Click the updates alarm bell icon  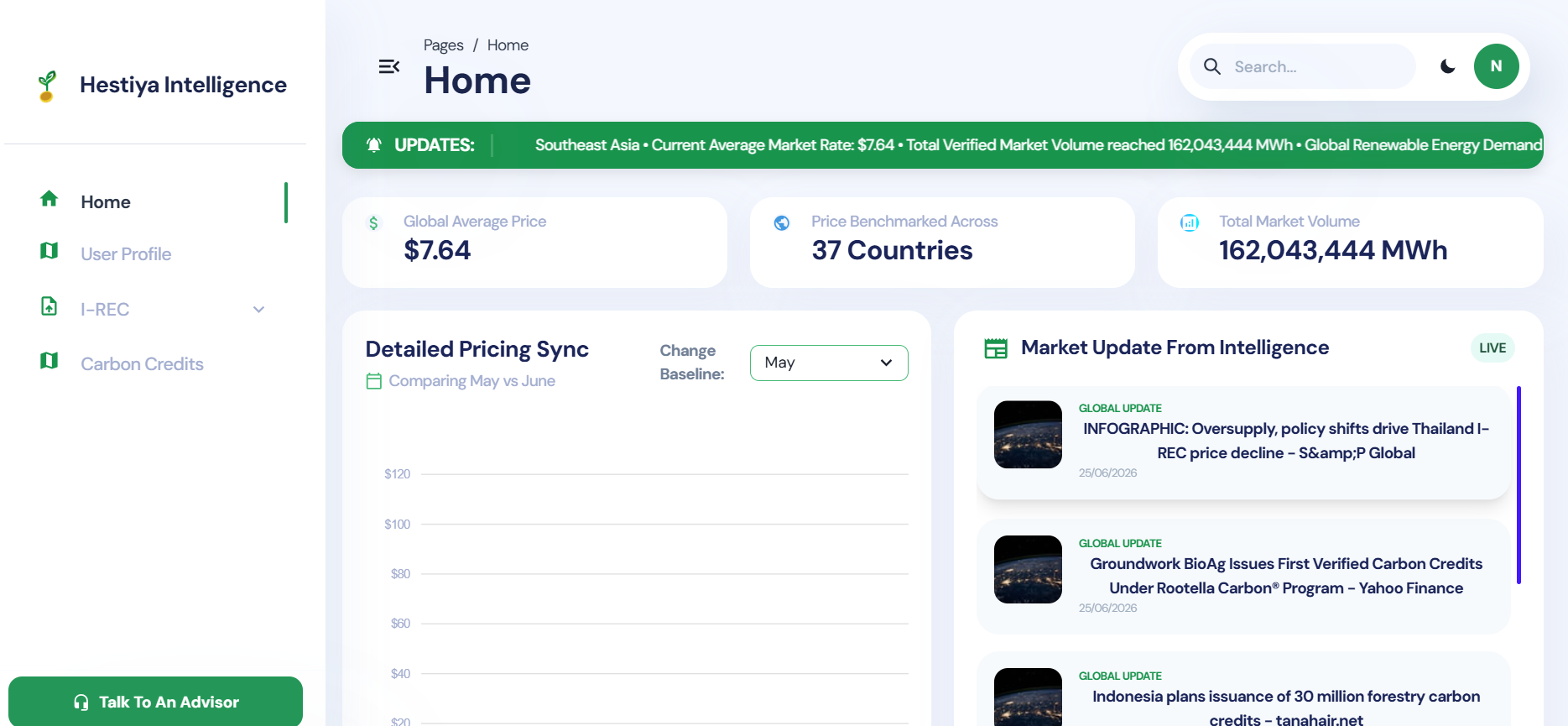pyautogui.click(x=374, y=145)
